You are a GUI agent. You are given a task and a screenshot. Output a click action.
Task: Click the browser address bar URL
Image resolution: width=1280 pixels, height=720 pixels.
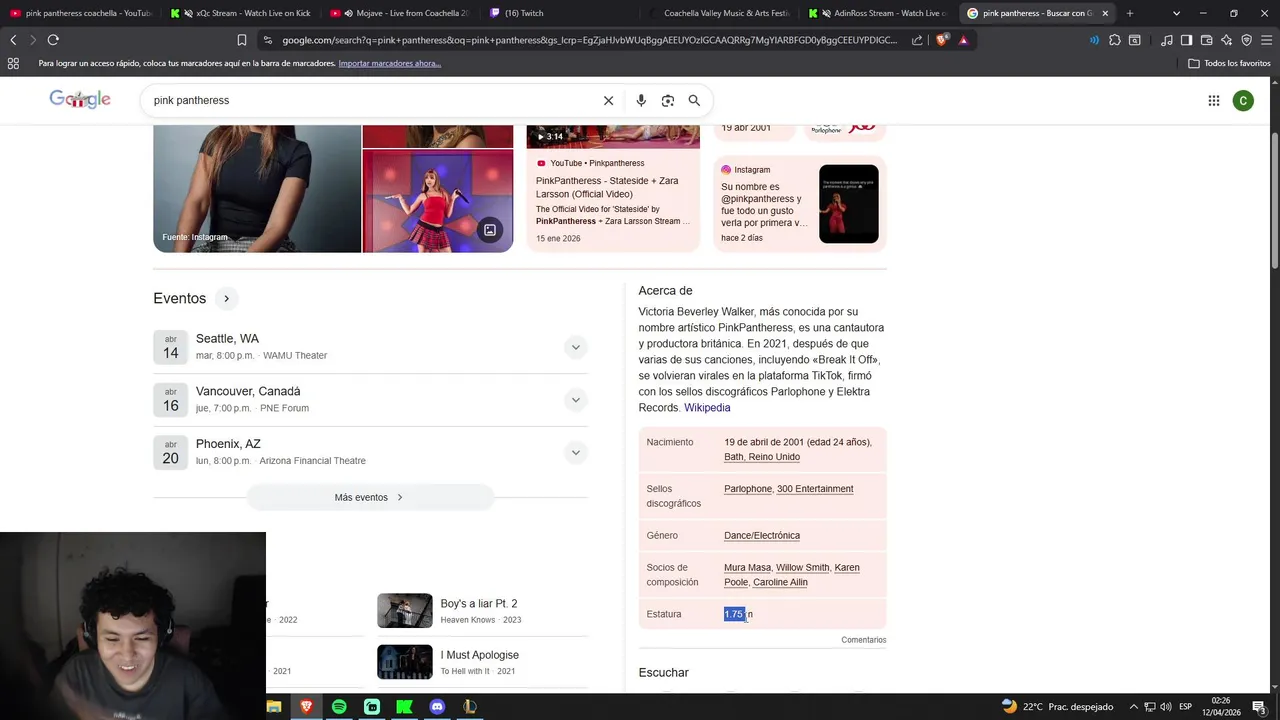(x=590, y=40)
